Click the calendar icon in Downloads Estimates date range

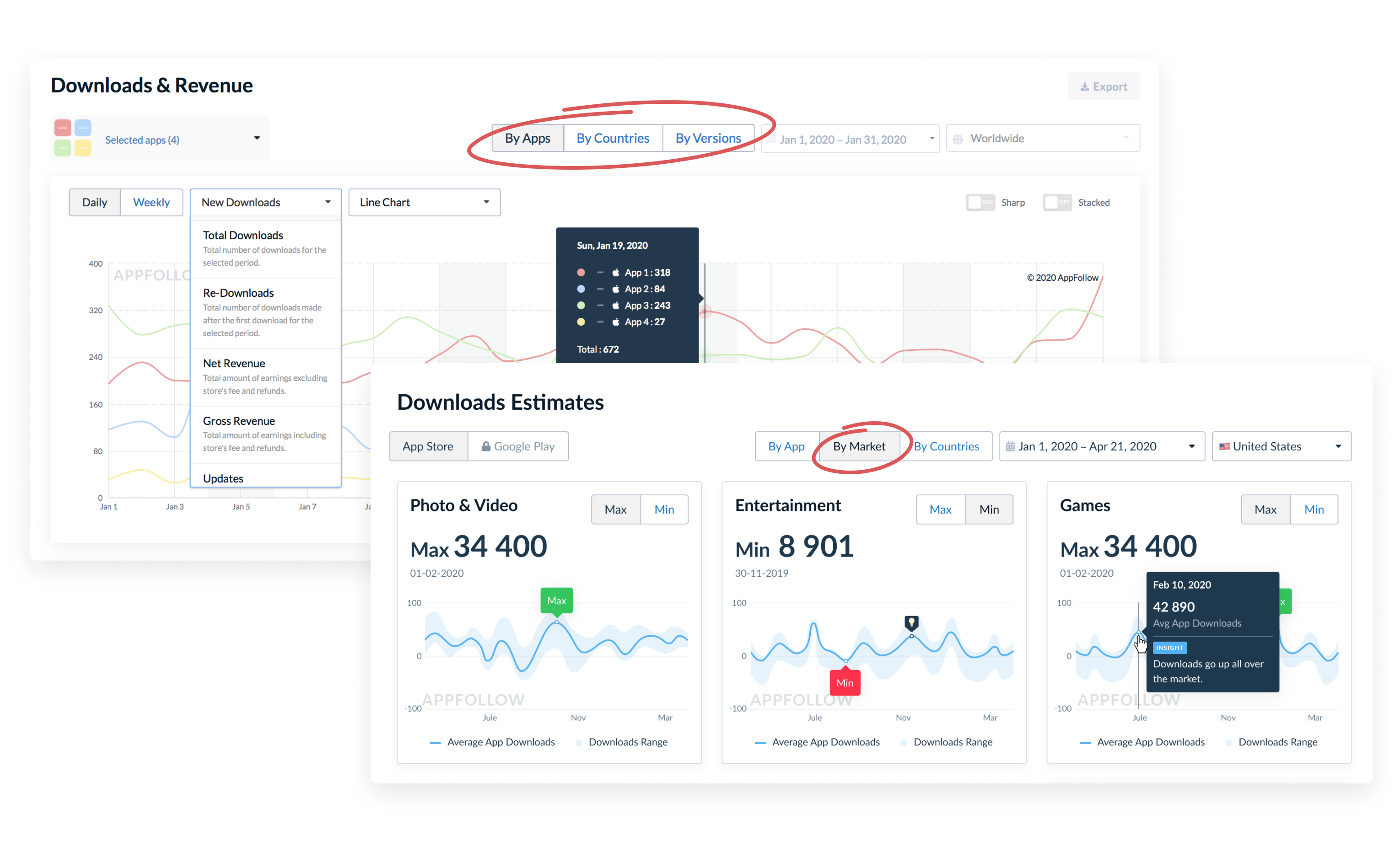[1010, 446]
